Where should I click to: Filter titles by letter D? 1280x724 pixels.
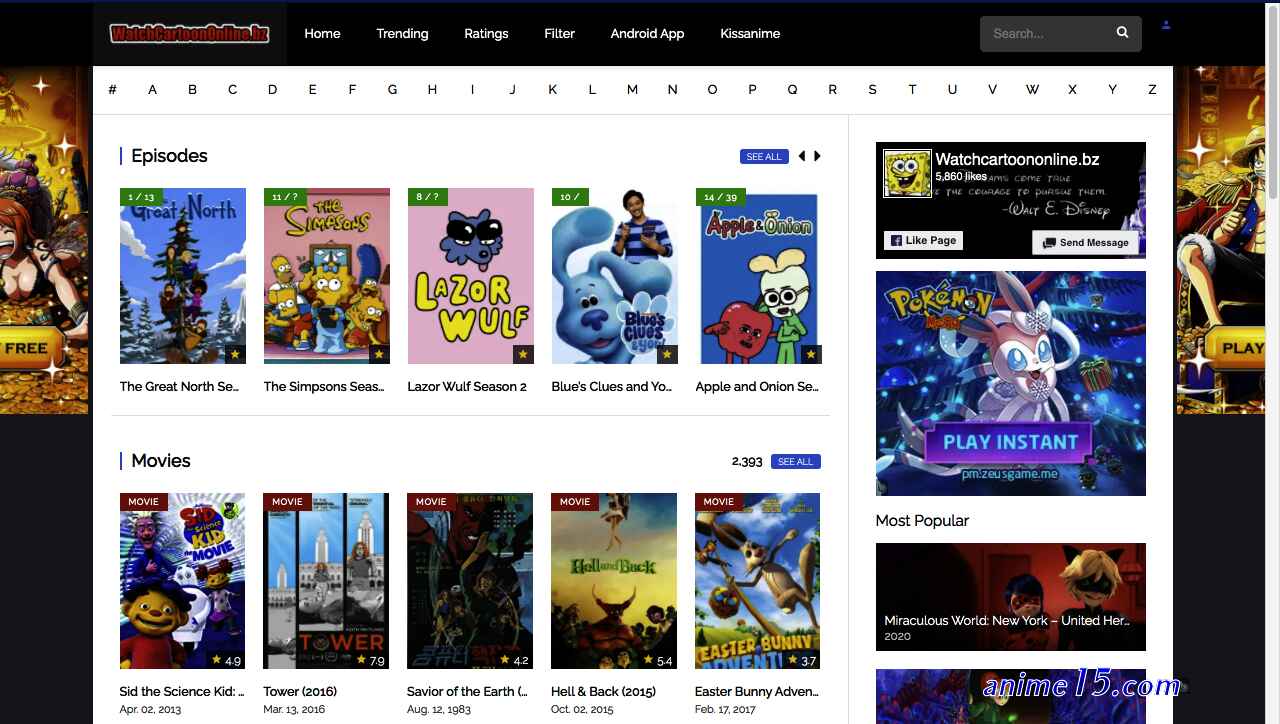coord(272,89)
